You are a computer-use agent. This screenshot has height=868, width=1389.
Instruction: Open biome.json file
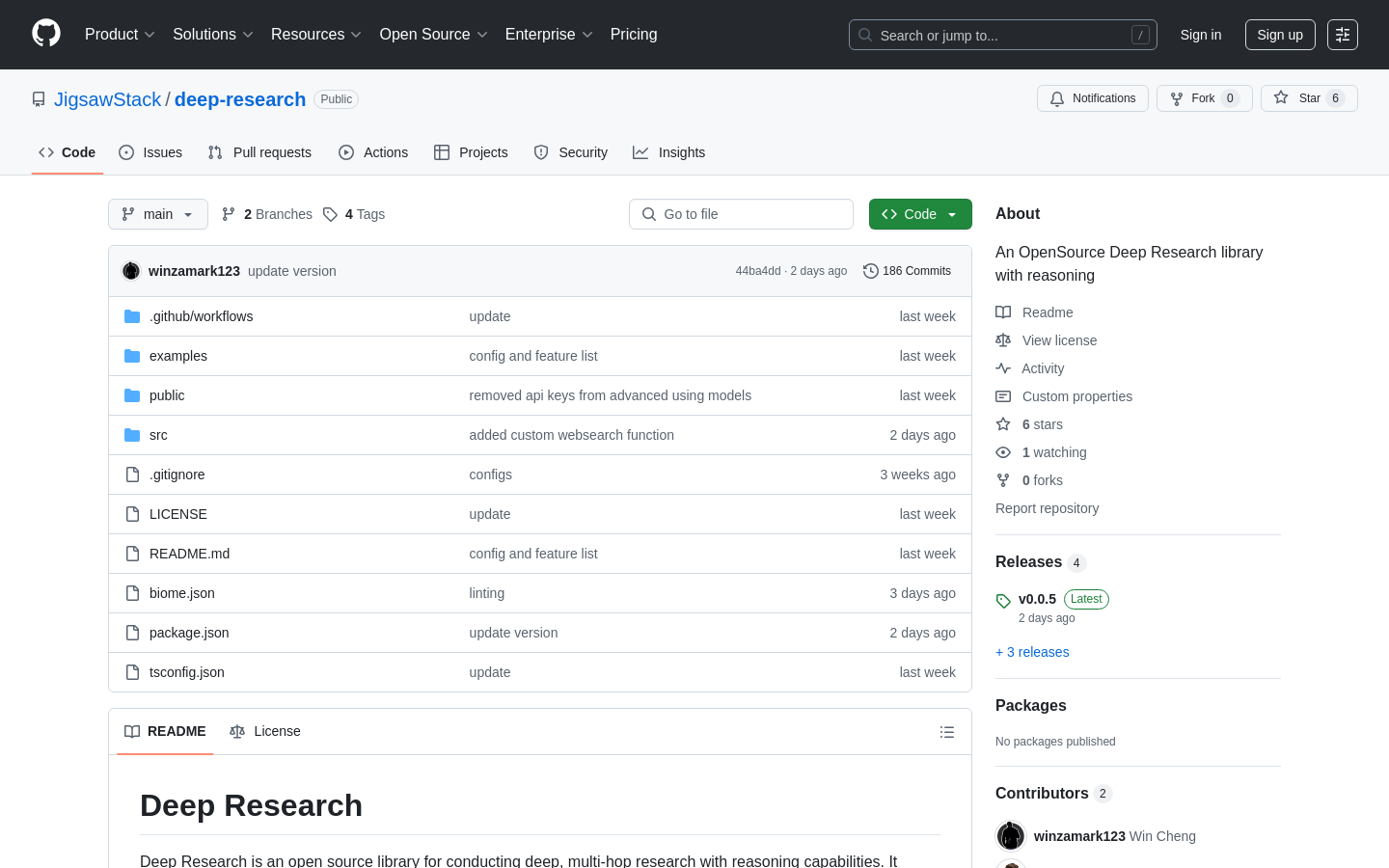(x=182, y=593)
